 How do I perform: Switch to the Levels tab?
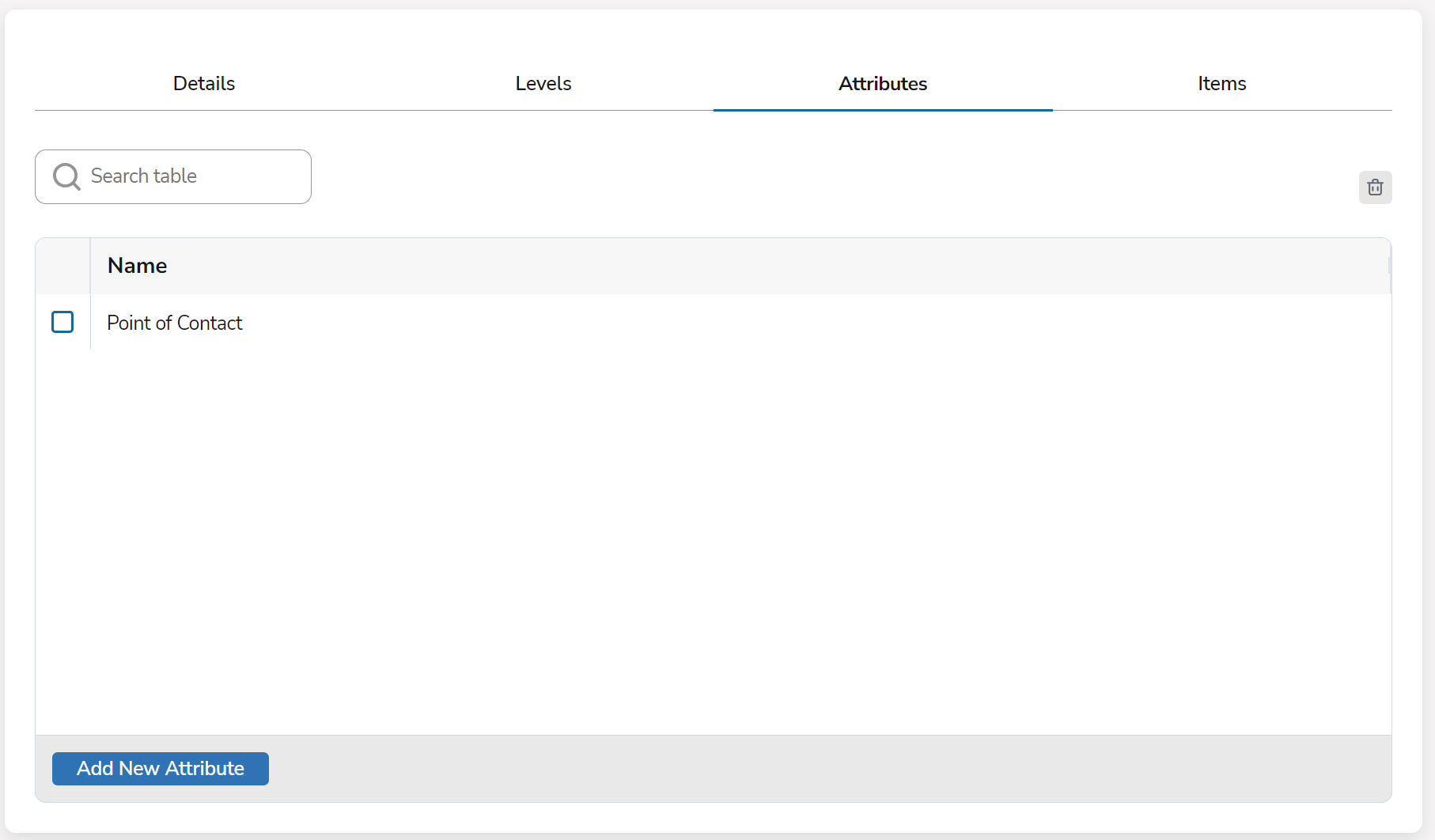pos(543,83)
